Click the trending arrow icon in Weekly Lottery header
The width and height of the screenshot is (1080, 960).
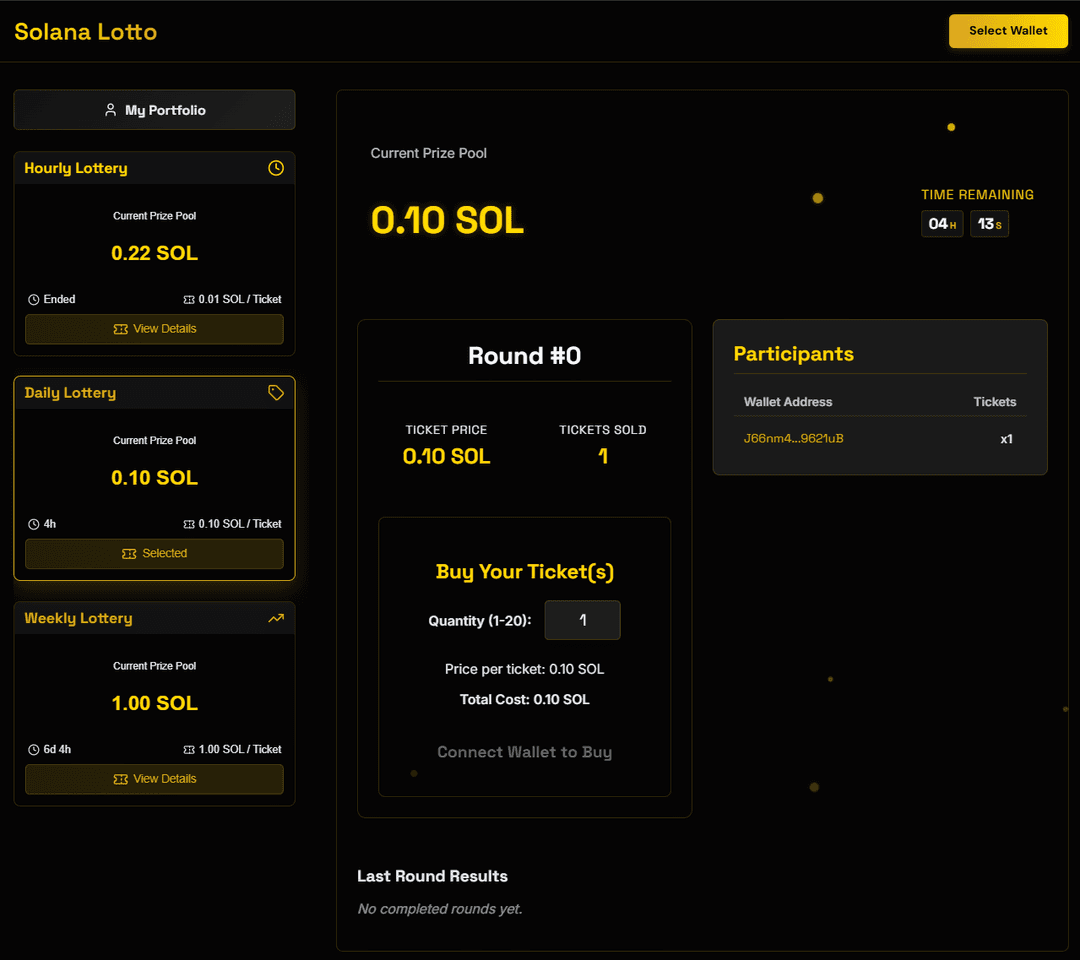click(x=276, y=618)
